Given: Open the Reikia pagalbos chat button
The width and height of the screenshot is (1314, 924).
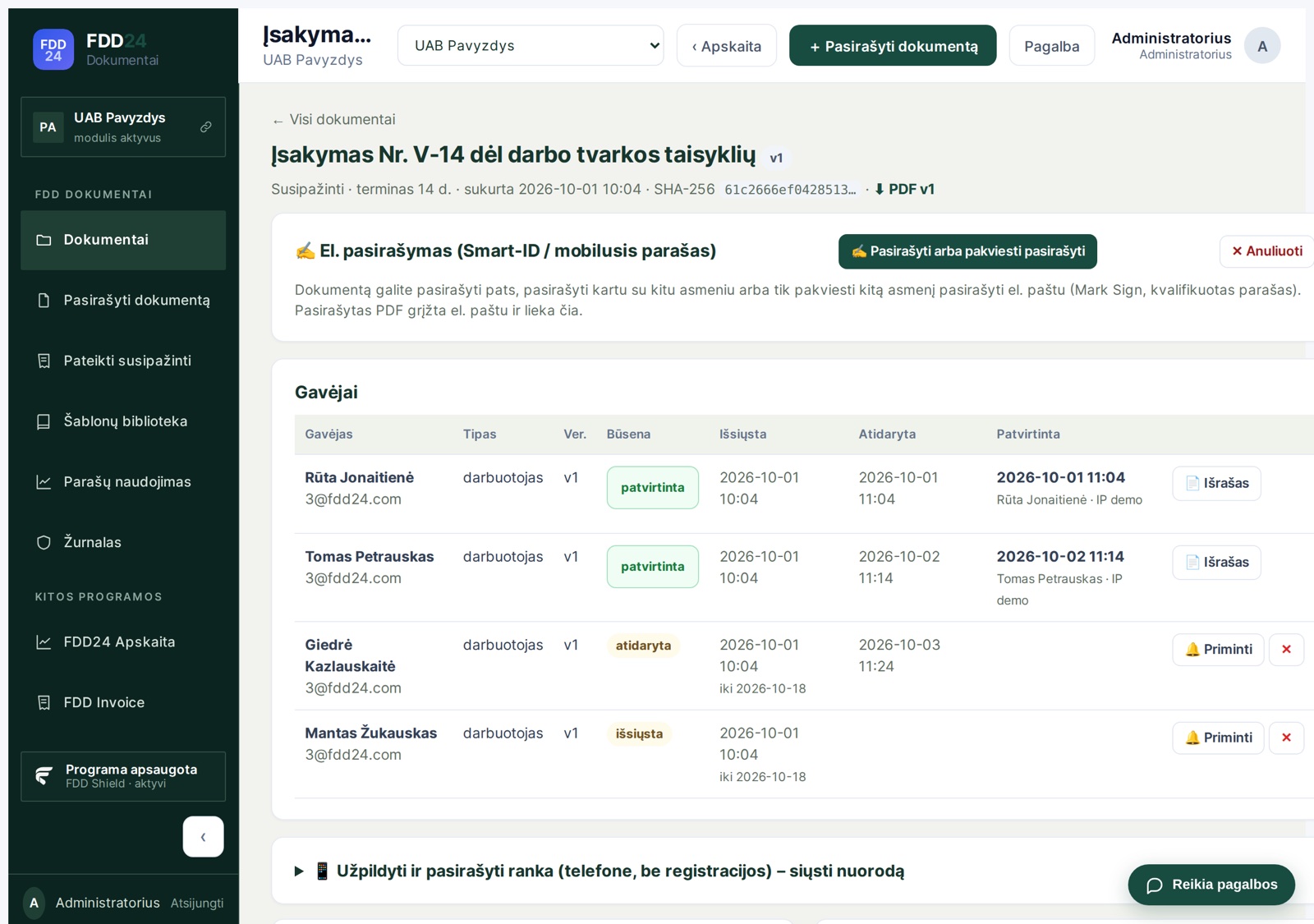Looking at the screenshot, I should pos(1211,885).
